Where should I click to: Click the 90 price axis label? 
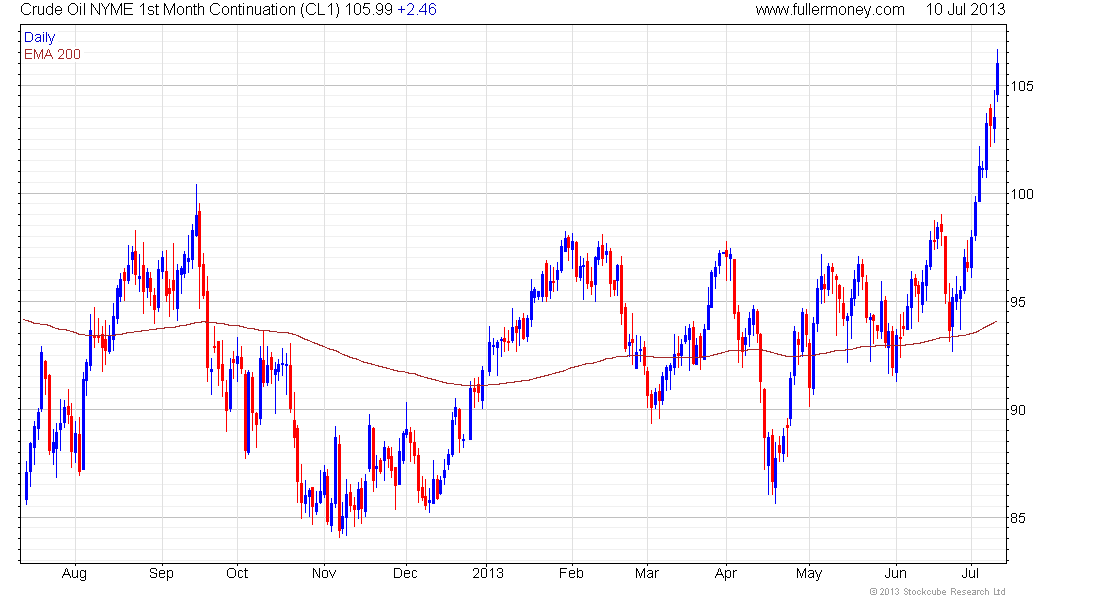click(1018, 411)
